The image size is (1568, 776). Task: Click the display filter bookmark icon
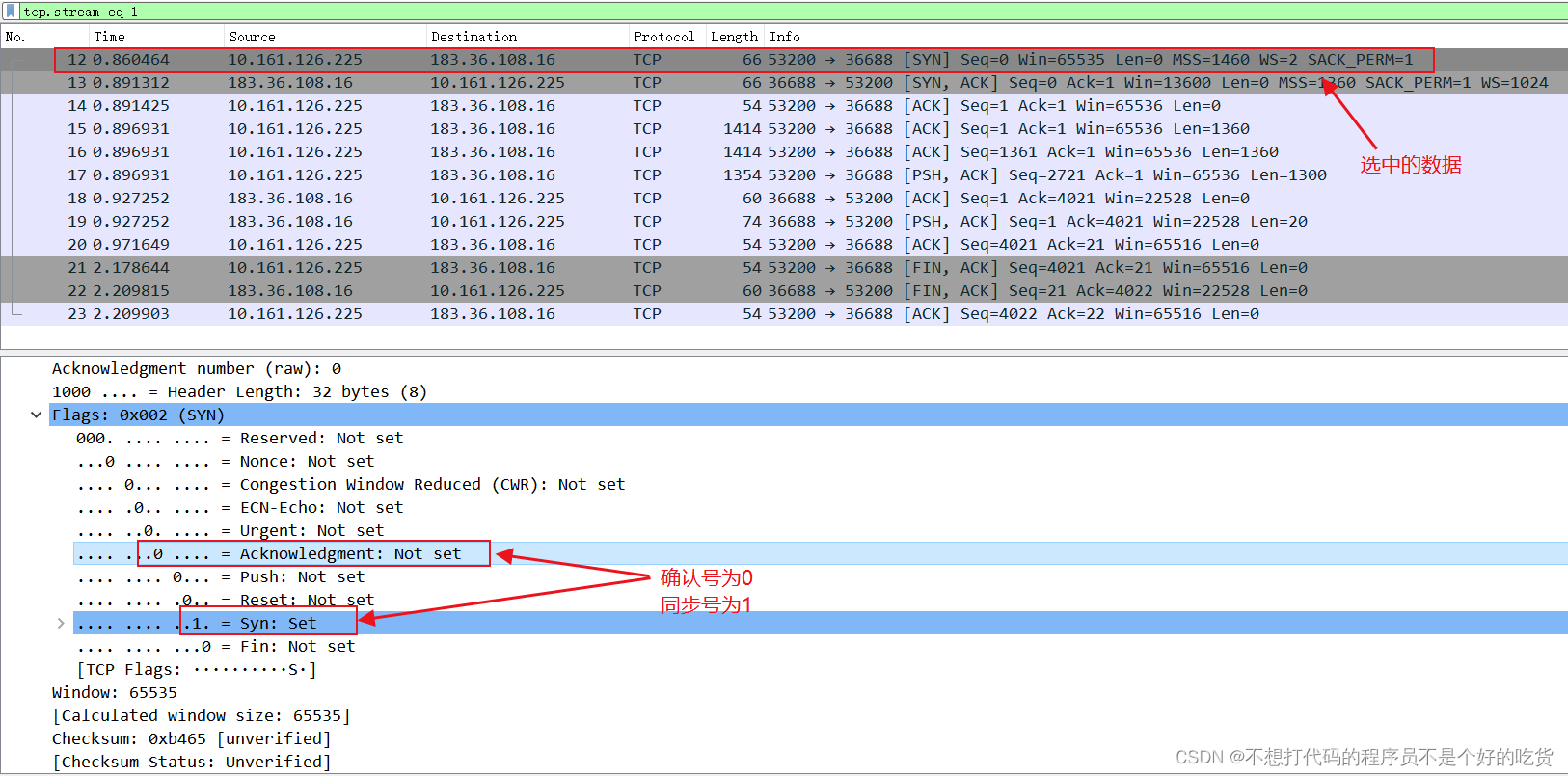coord(12,12)
